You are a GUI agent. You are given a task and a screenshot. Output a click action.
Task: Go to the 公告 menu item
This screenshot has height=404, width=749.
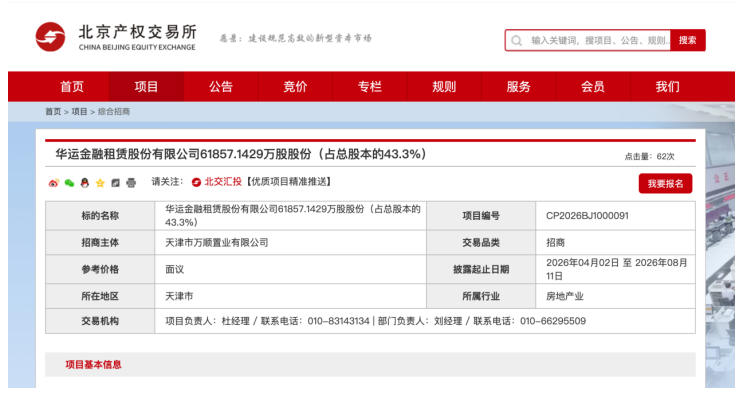[221, 87]
